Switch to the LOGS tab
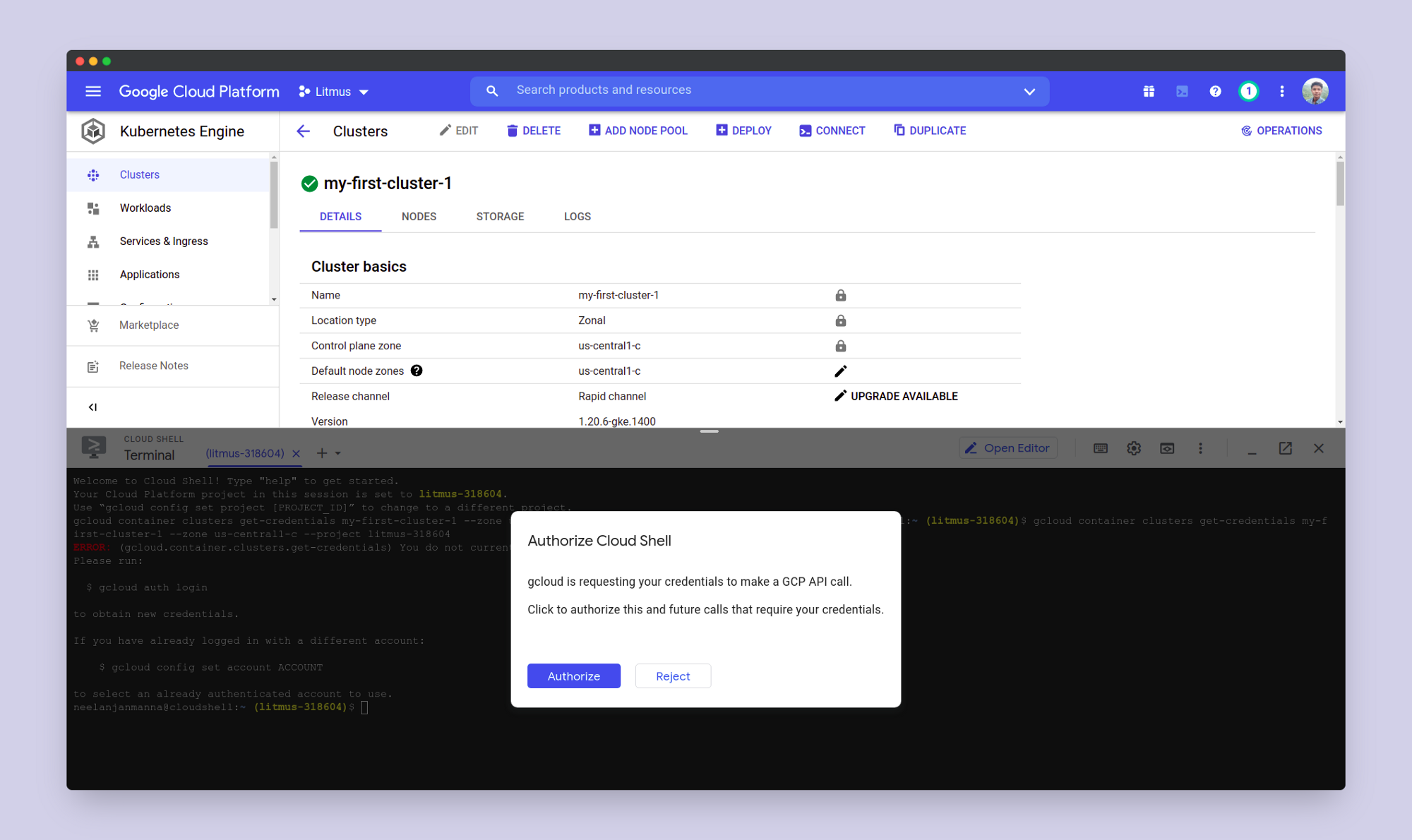The width and height of the screenshot is (1412, 840). click(x=578, y=217)
